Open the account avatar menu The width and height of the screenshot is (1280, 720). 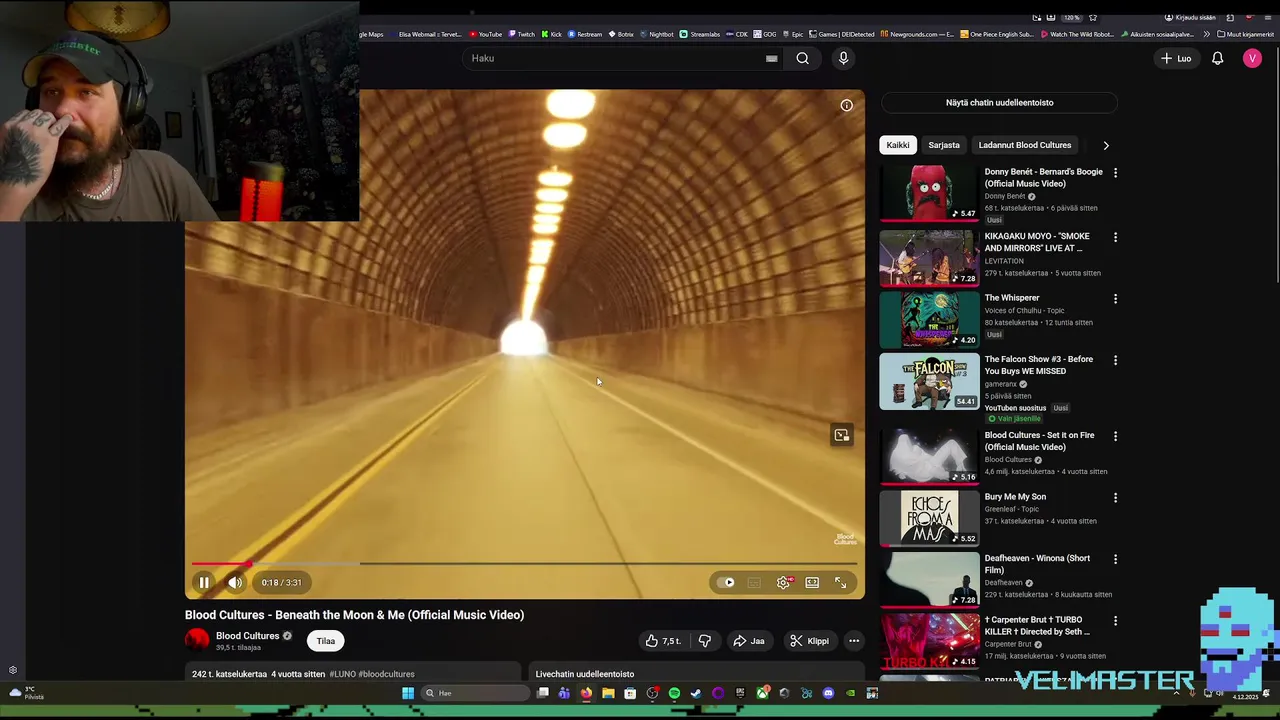(1252, 58)
